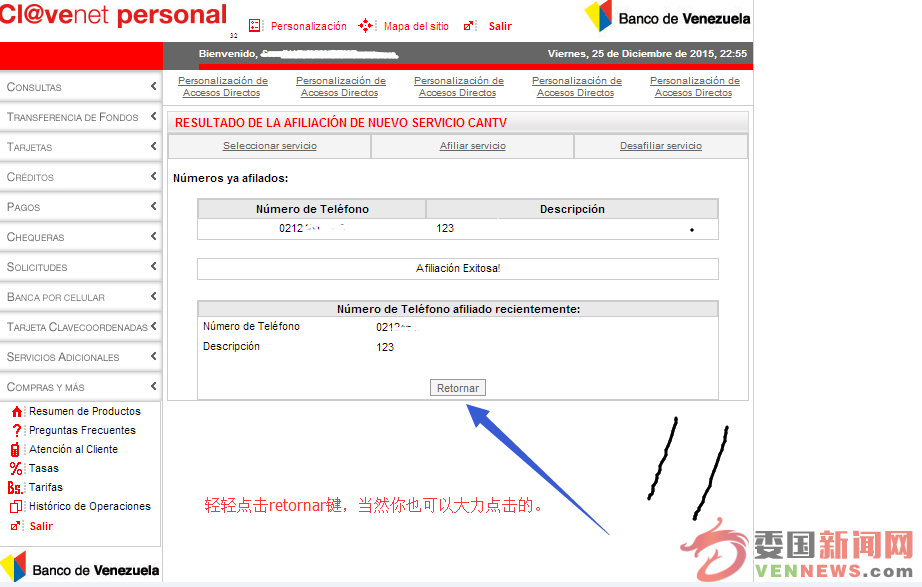Open the Tarifas link
The image size is (922, 587).
(46, 487)
